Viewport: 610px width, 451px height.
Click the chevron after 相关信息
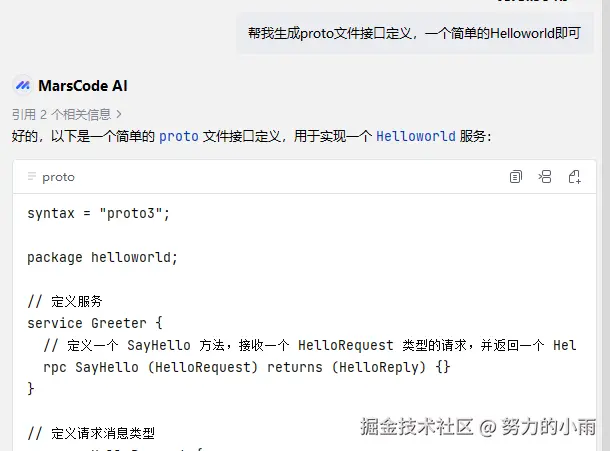point(120,115)
